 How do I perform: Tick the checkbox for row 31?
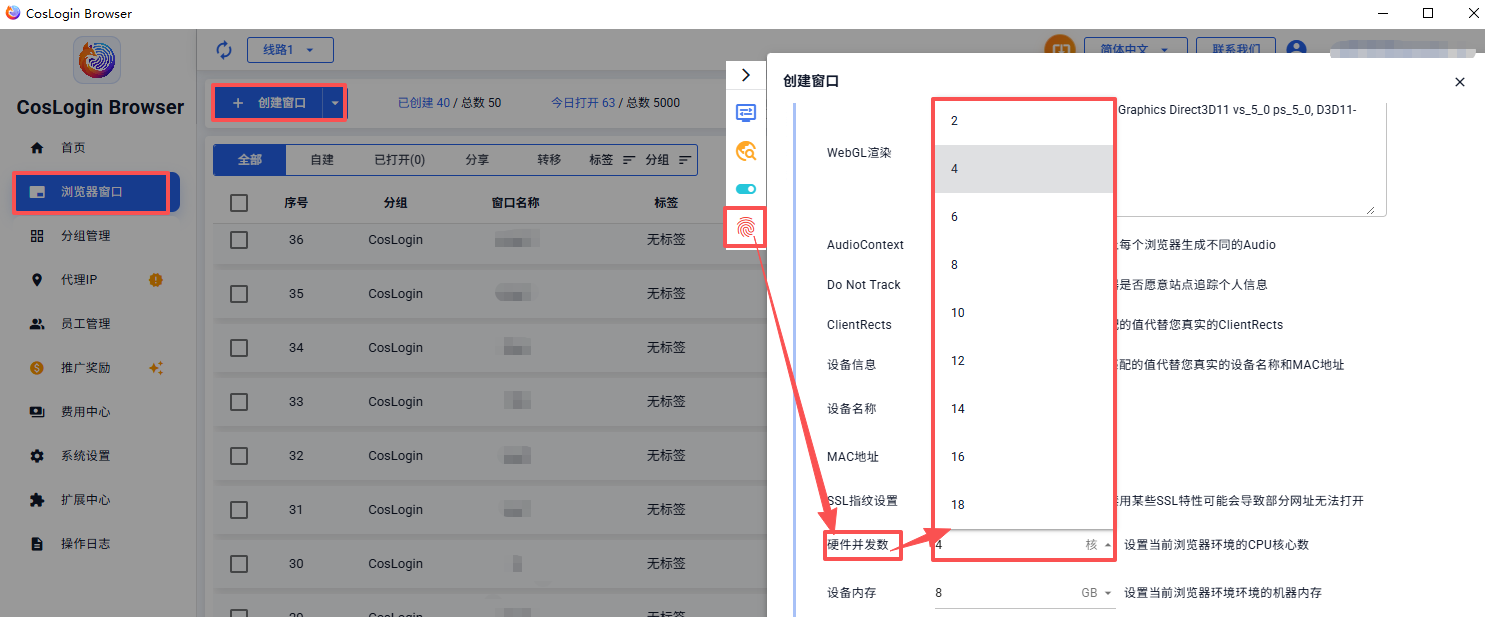[x=239, y=510]
